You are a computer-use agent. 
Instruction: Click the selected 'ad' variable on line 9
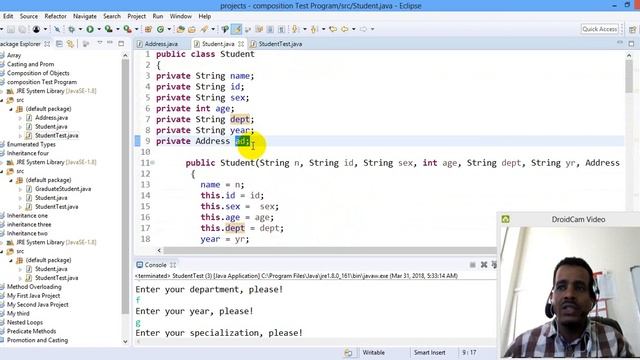241,141
